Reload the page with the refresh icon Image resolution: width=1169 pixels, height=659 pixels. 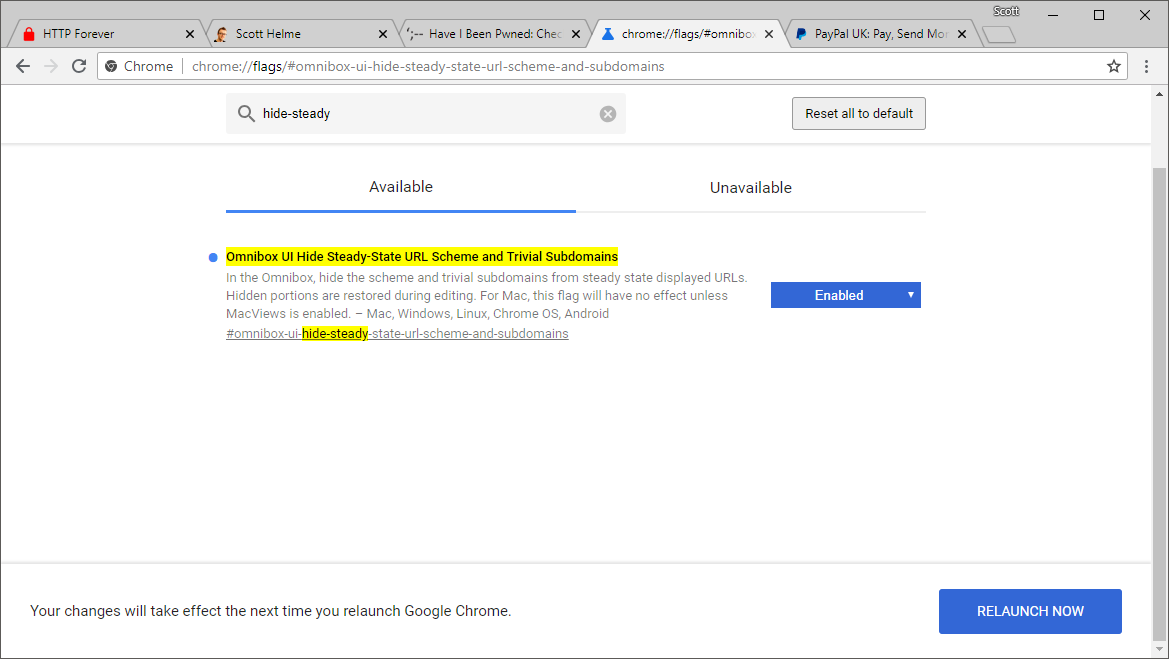pyautogui.click(x=79, y=67)
